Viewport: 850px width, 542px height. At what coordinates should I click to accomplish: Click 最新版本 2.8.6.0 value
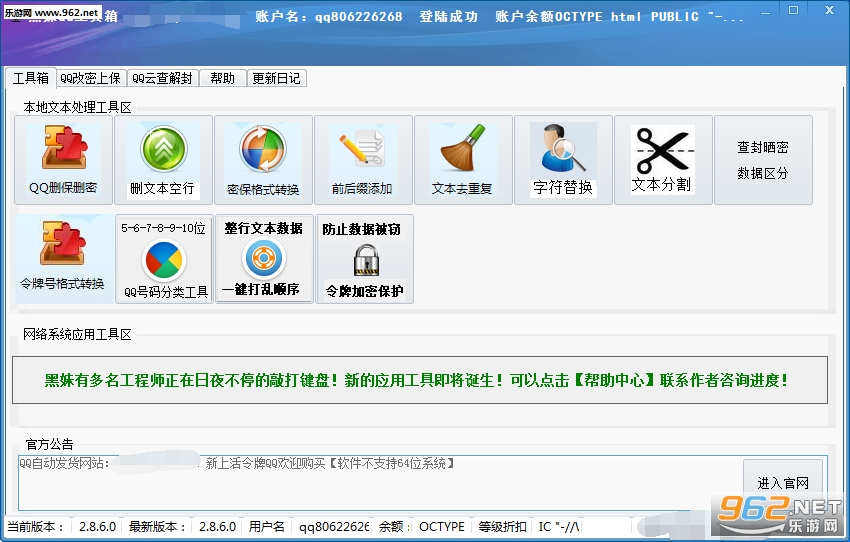(x=217, y=526)
